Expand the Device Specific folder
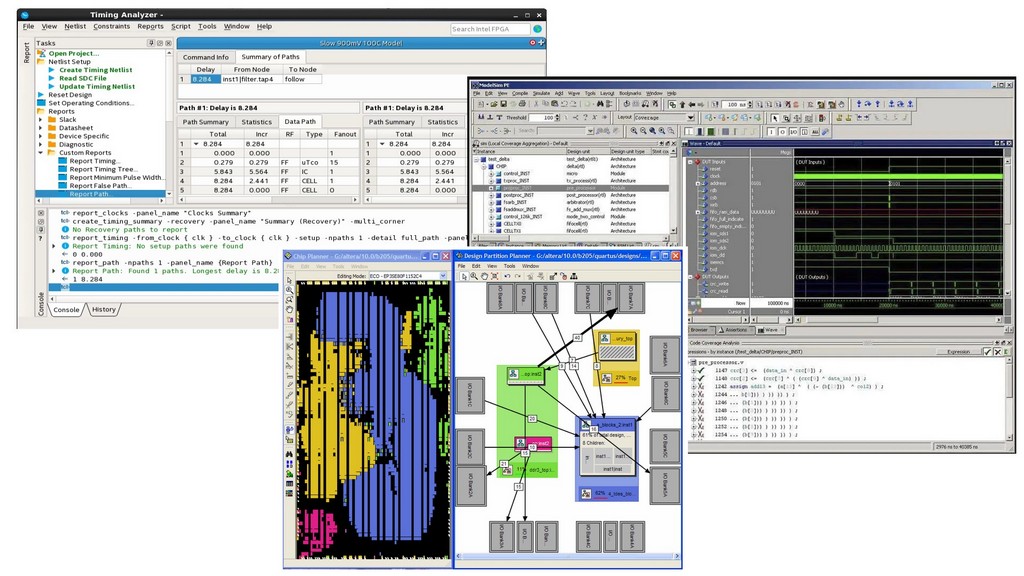Image resolution: width=1024 pixels, height=576 pixels. [40, 136]
